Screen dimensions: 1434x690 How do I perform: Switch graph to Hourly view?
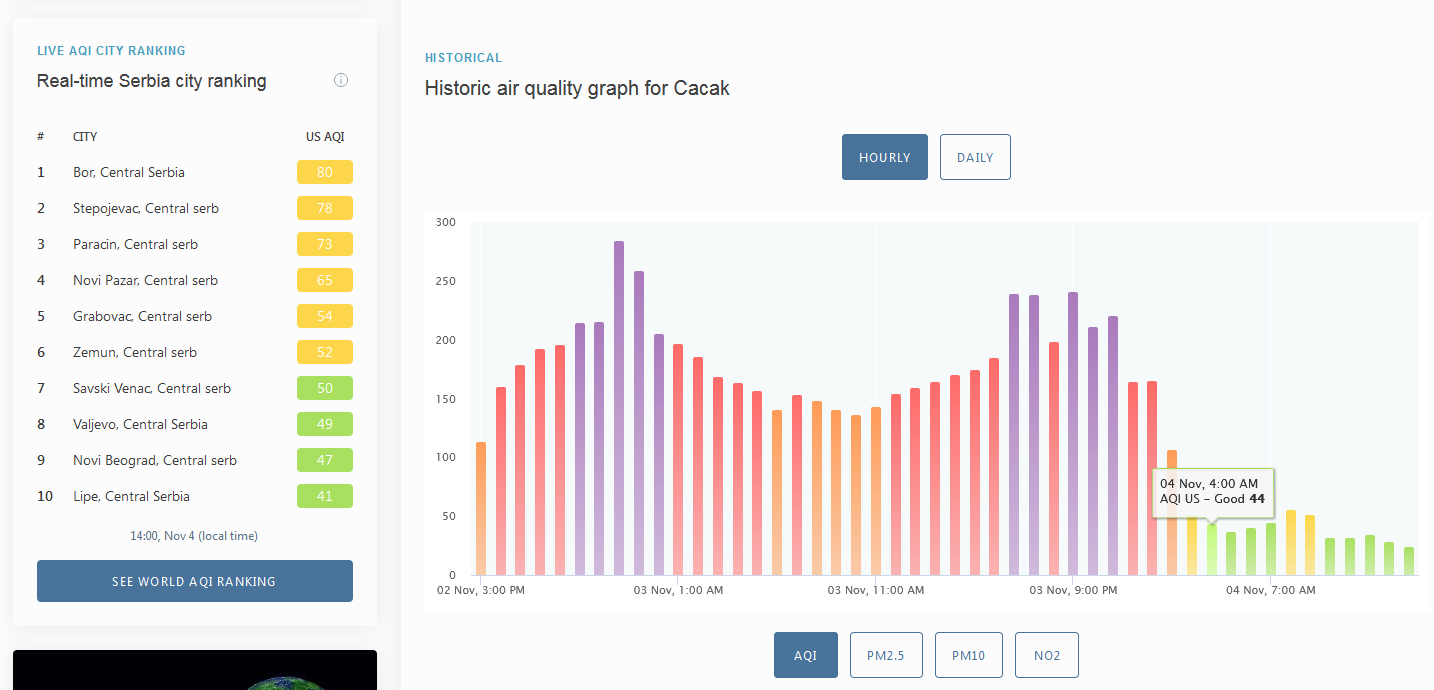[x=885, y=157]
